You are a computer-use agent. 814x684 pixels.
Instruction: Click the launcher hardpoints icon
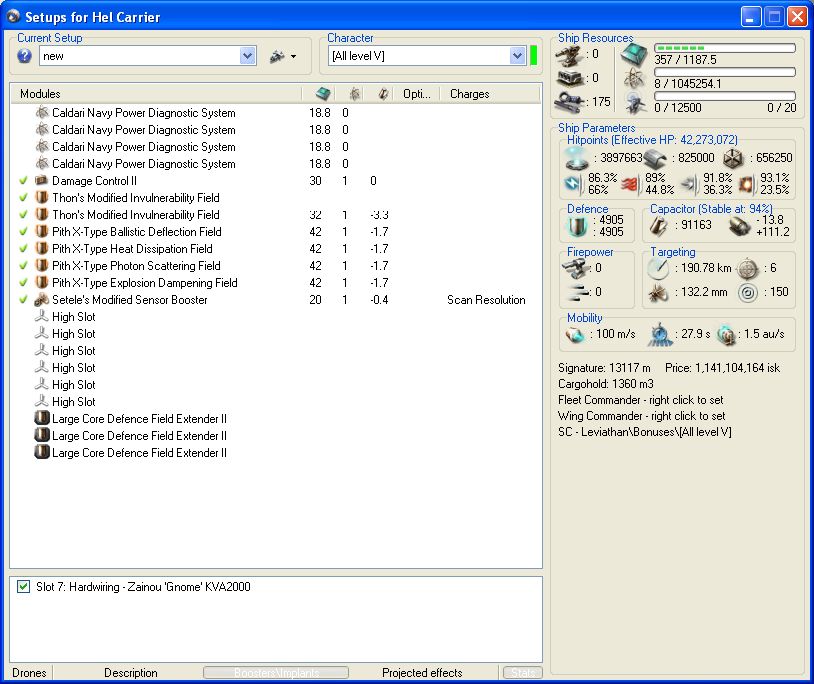tap(570, 78)
